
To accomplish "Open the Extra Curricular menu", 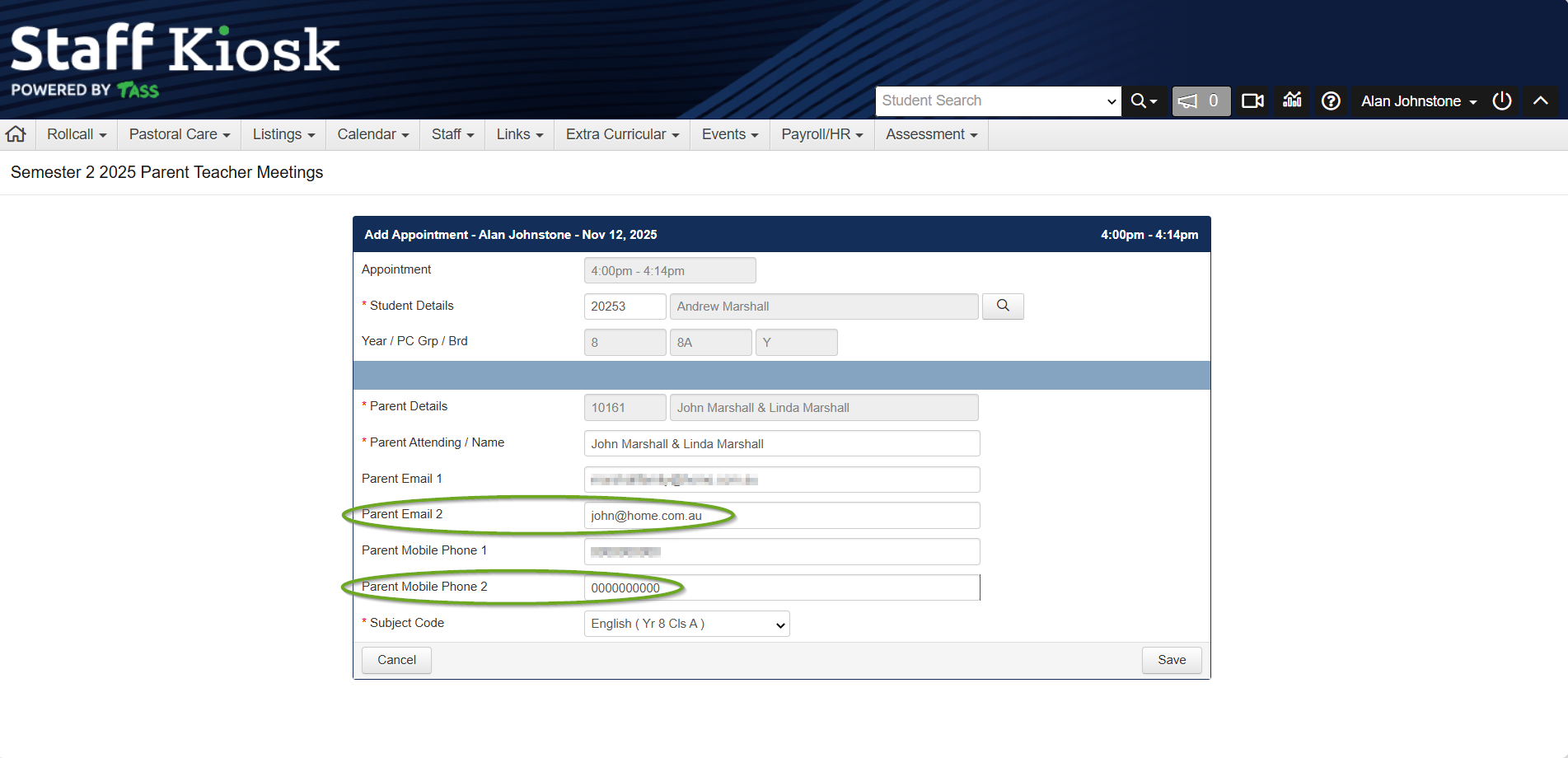I will tap(622, 134).
